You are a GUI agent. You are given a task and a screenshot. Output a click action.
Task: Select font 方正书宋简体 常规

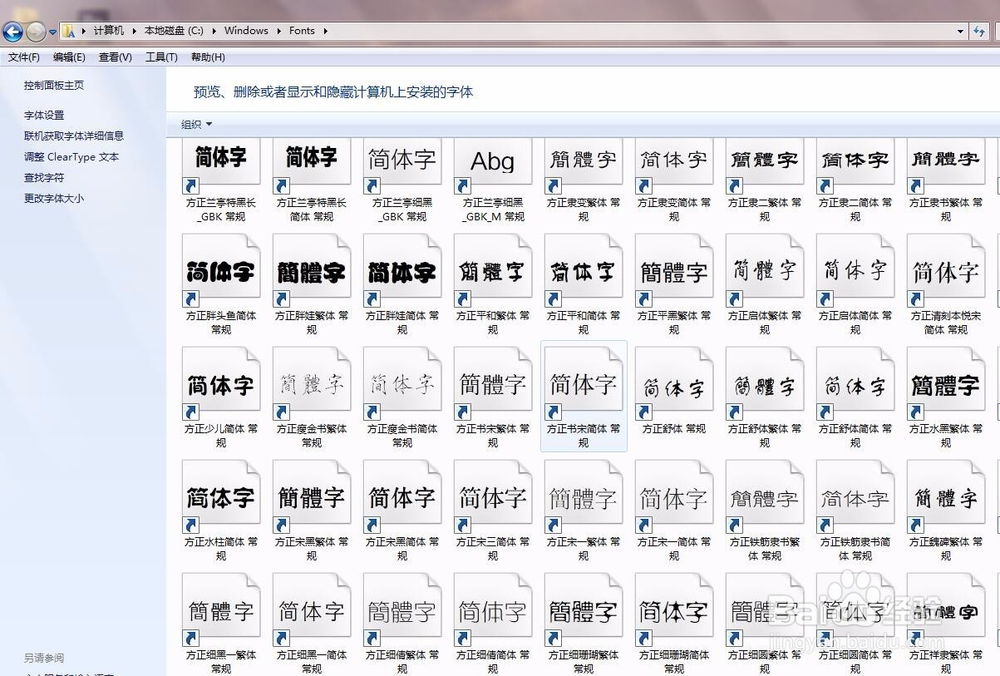(x=583, y=397)
